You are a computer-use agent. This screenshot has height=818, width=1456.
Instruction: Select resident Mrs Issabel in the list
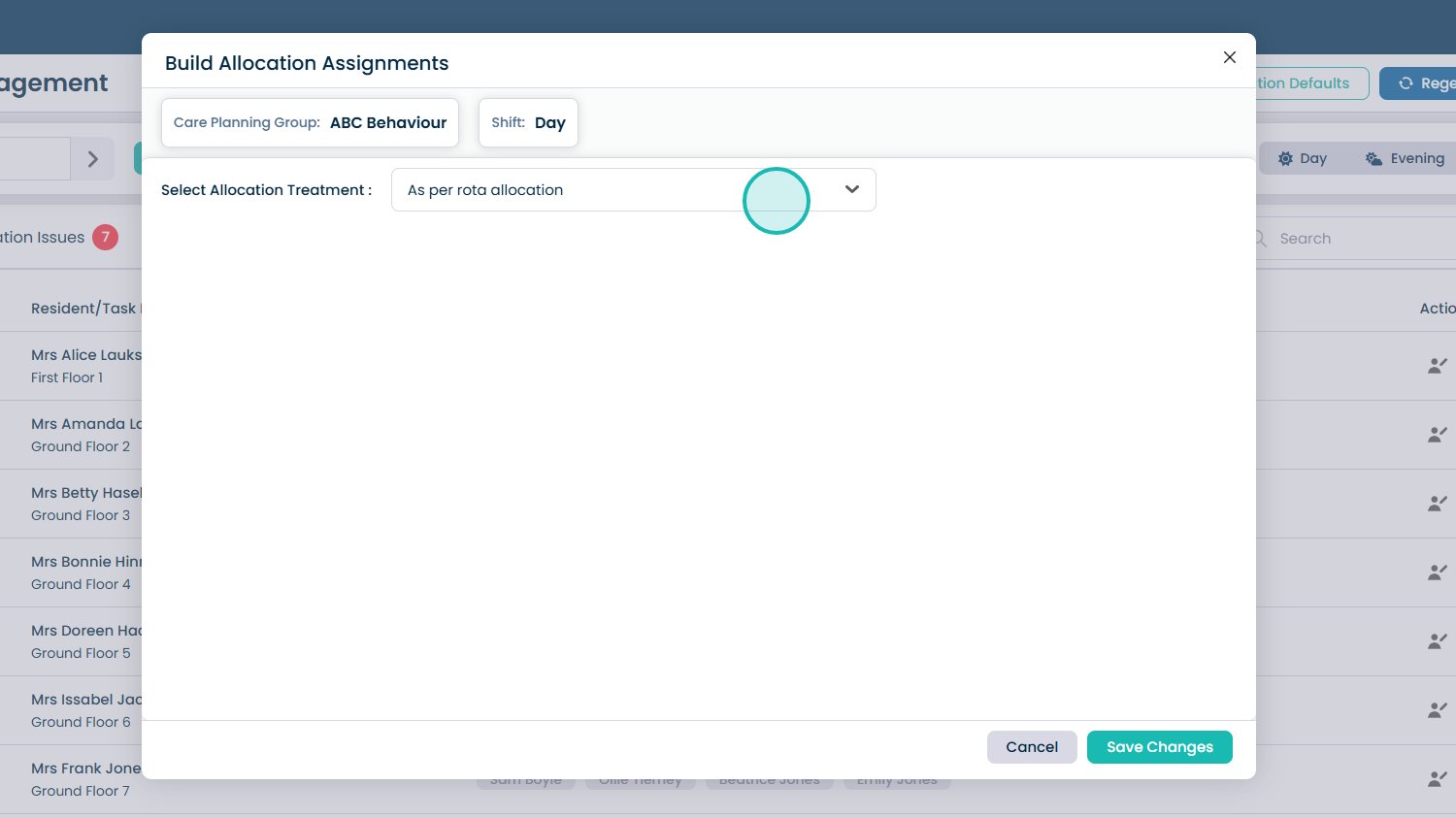(x=86, y=700)
